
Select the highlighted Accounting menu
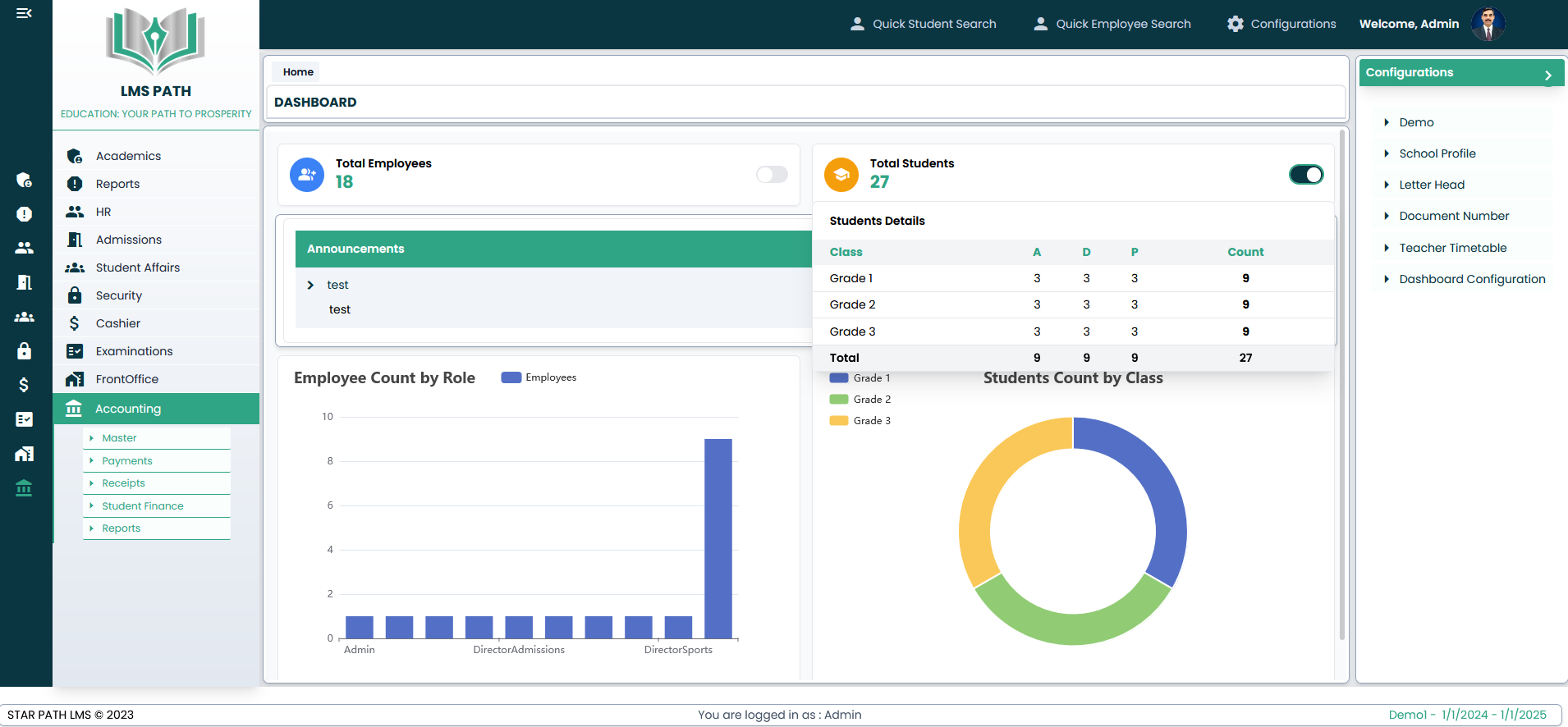click(x=156, y=409)
